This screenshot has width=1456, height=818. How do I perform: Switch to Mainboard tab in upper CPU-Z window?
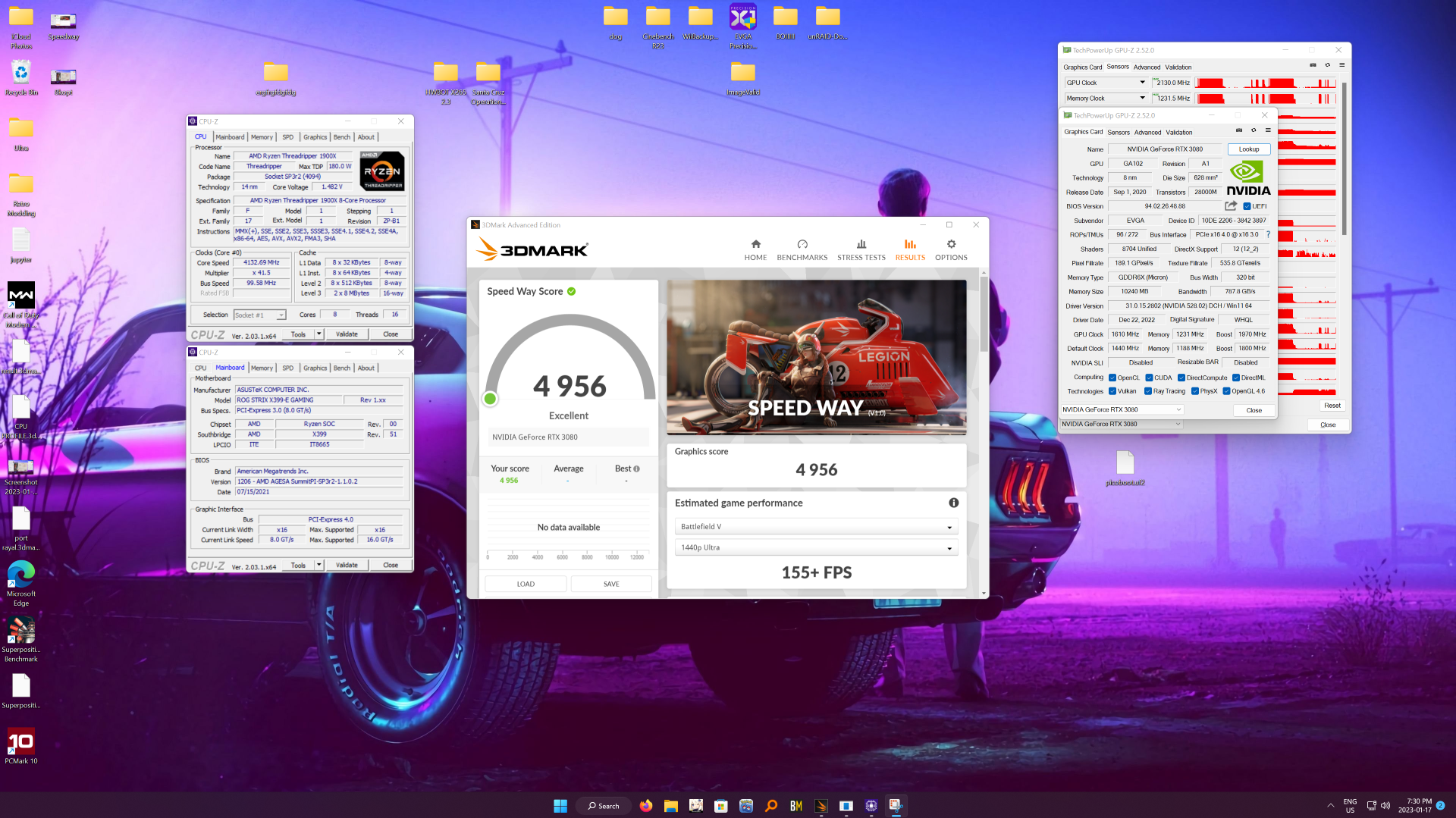click(x=230, y=137)
